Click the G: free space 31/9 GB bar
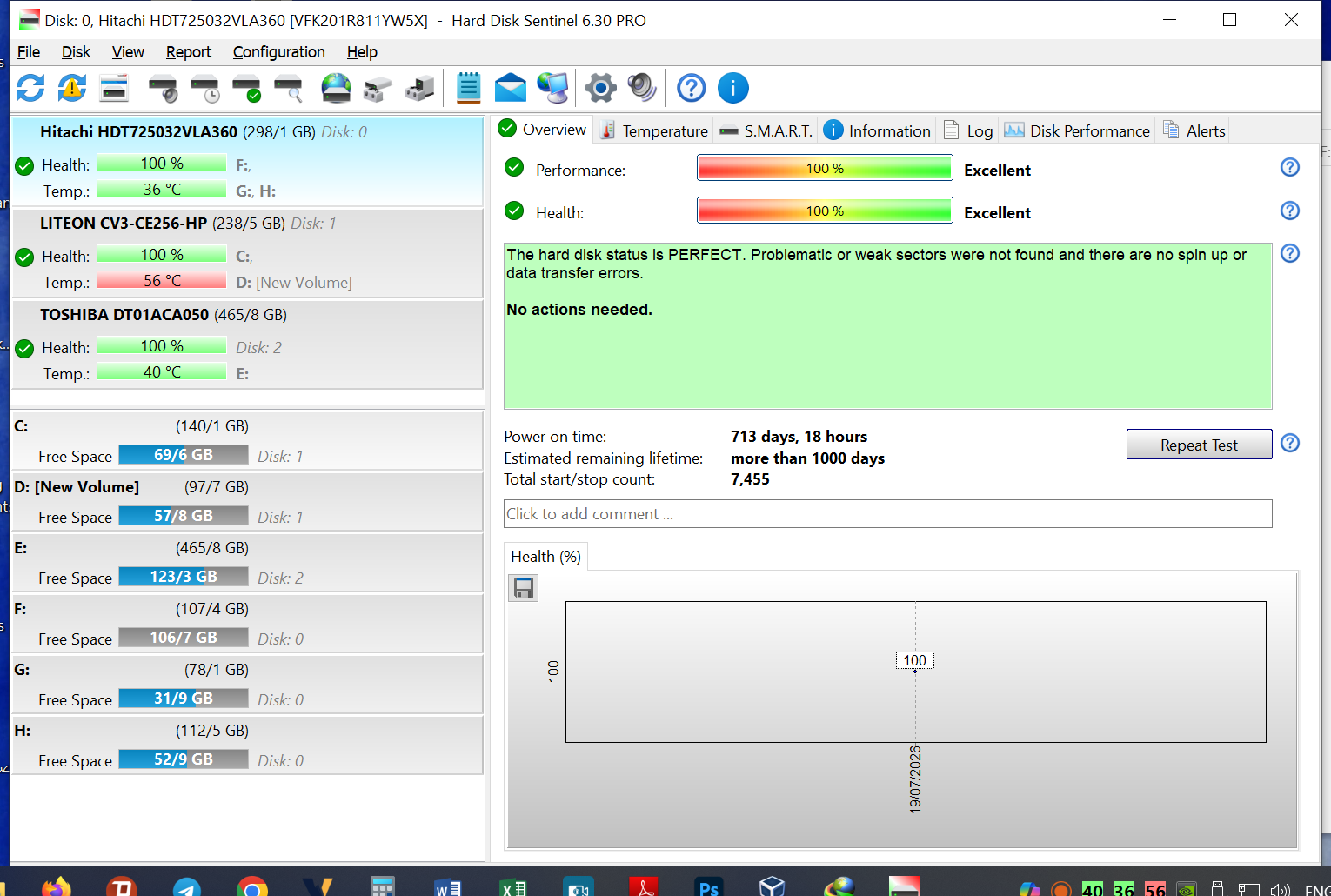The width and height of the screenshot is (1331, 896). (x=184, y=699)
